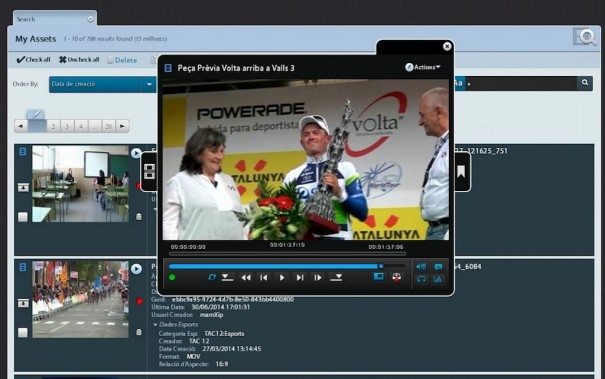Jump to the next frame
The height and width of the screenshot is (379, 605).
pos(300,277)
